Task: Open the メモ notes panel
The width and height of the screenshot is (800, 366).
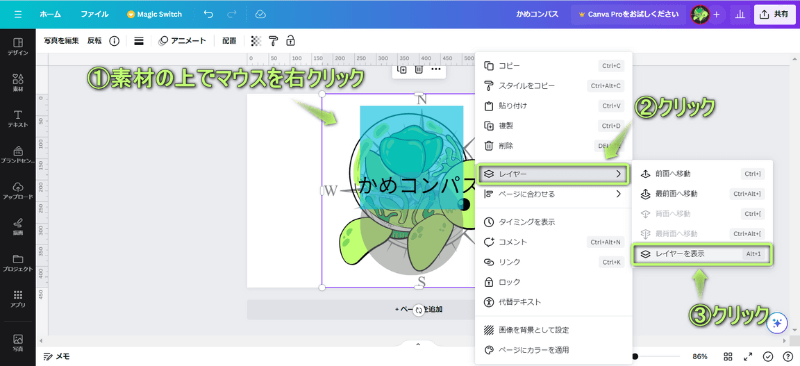Action: tap(57, 356)
